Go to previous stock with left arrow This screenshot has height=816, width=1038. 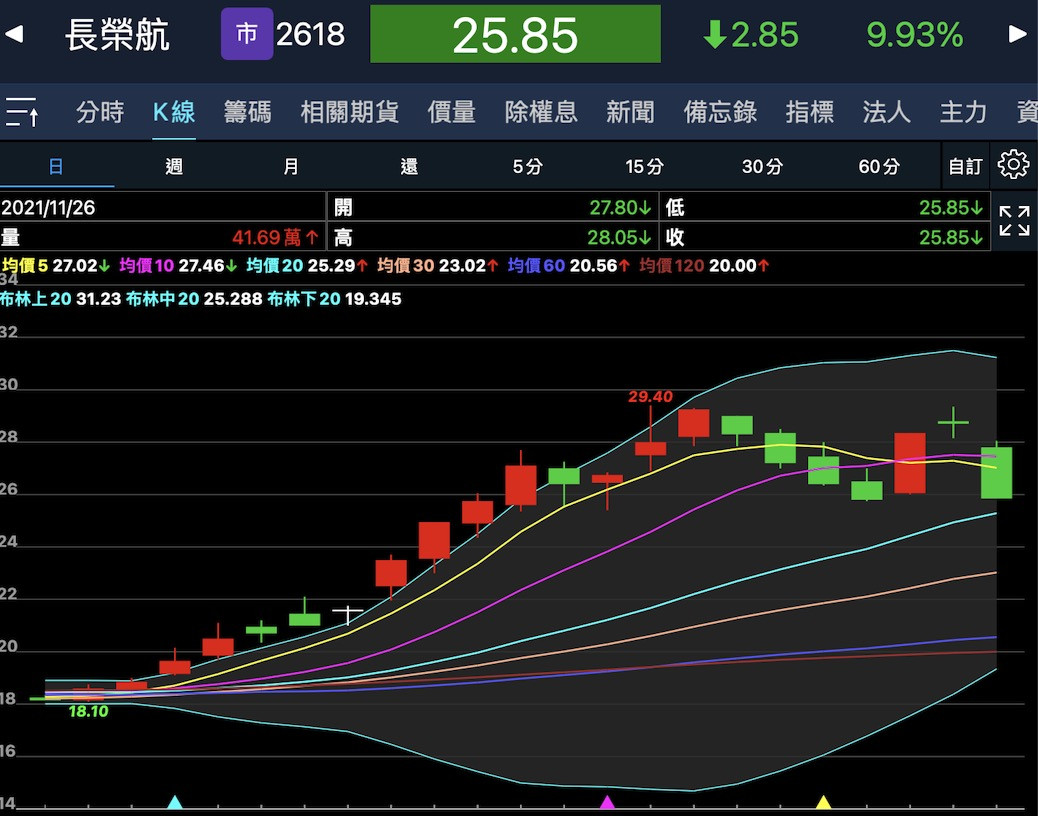click(14, 34)
